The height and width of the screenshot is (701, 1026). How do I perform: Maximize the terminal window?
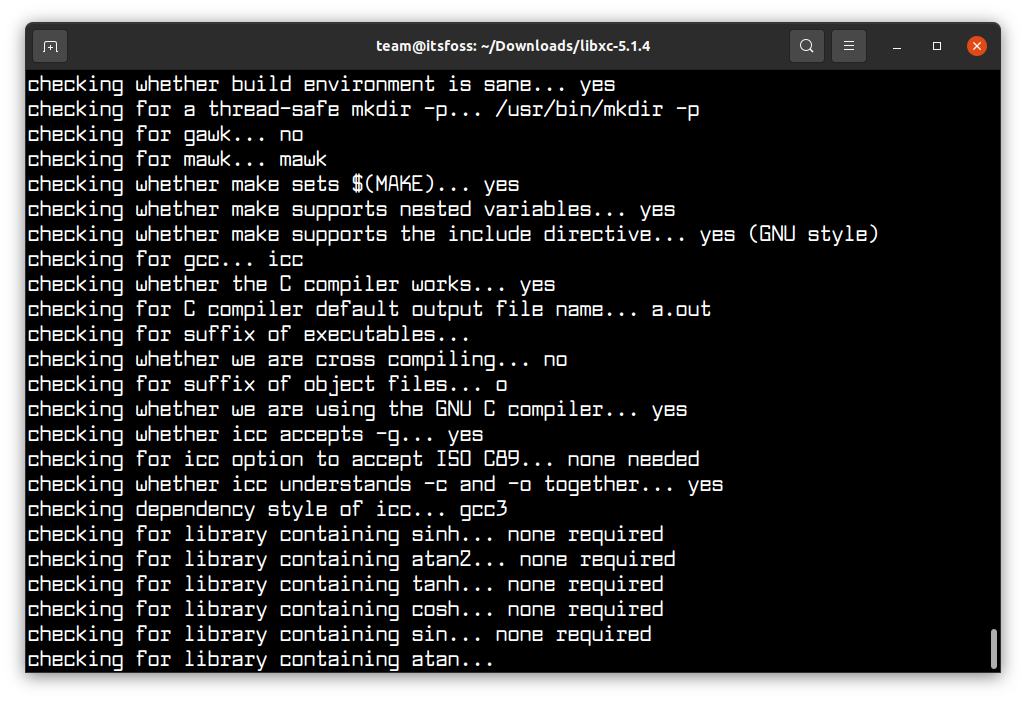click(x=937, y=45)
